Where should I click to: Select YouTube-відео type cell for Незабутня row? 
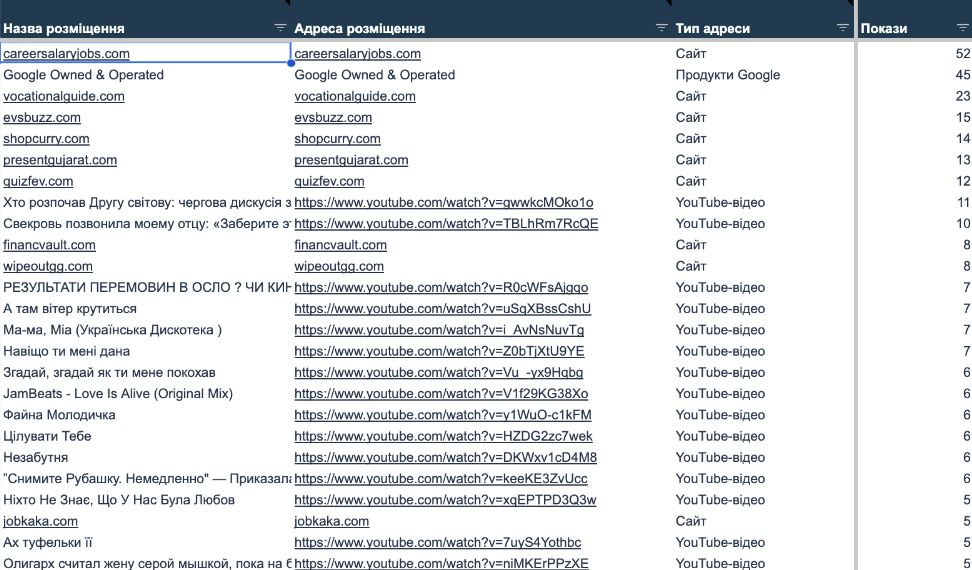click(x=762, y=457)
